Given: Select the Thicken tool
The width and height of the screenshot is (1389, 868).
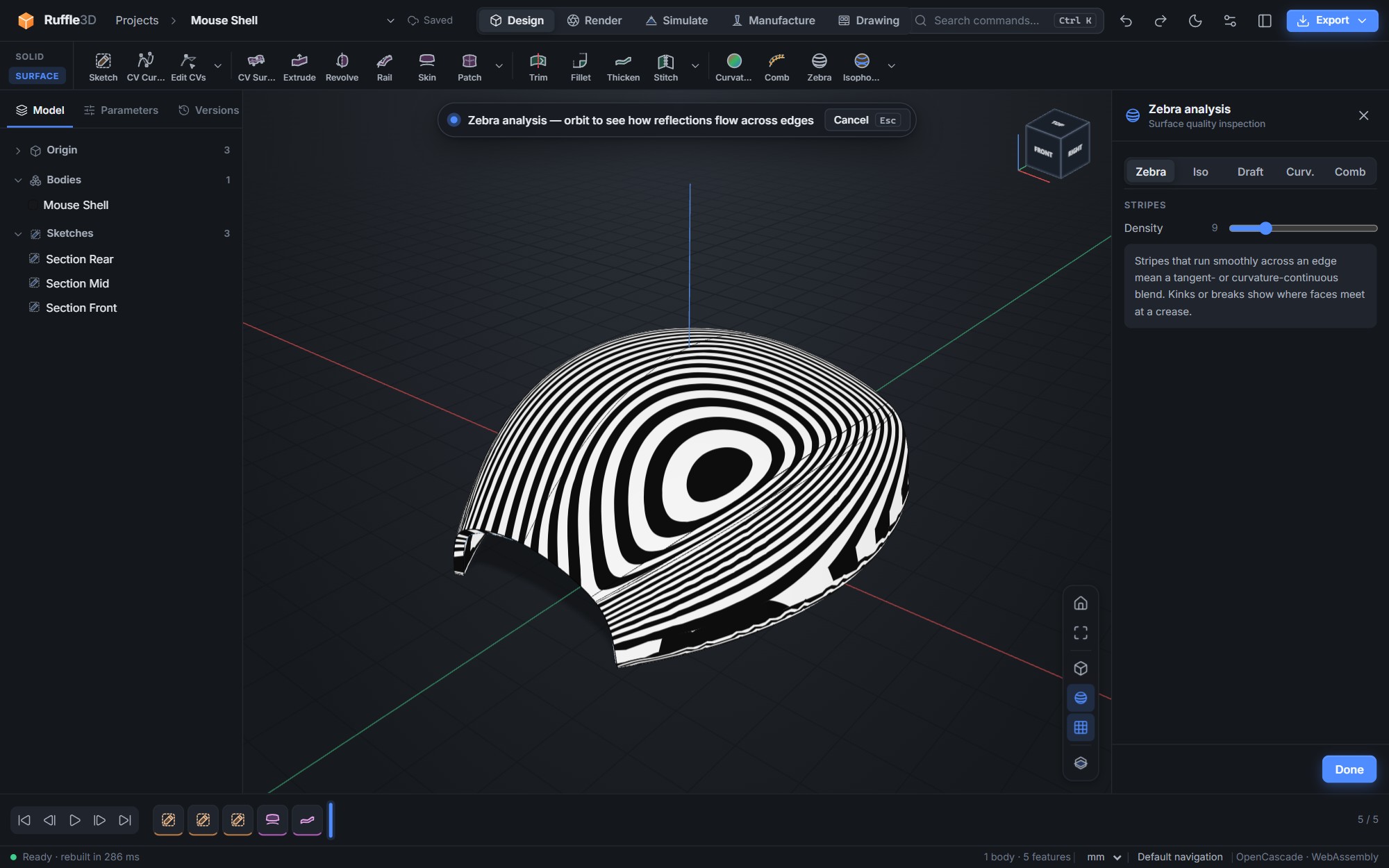Looking at the screenshot, I should [623, 67].
